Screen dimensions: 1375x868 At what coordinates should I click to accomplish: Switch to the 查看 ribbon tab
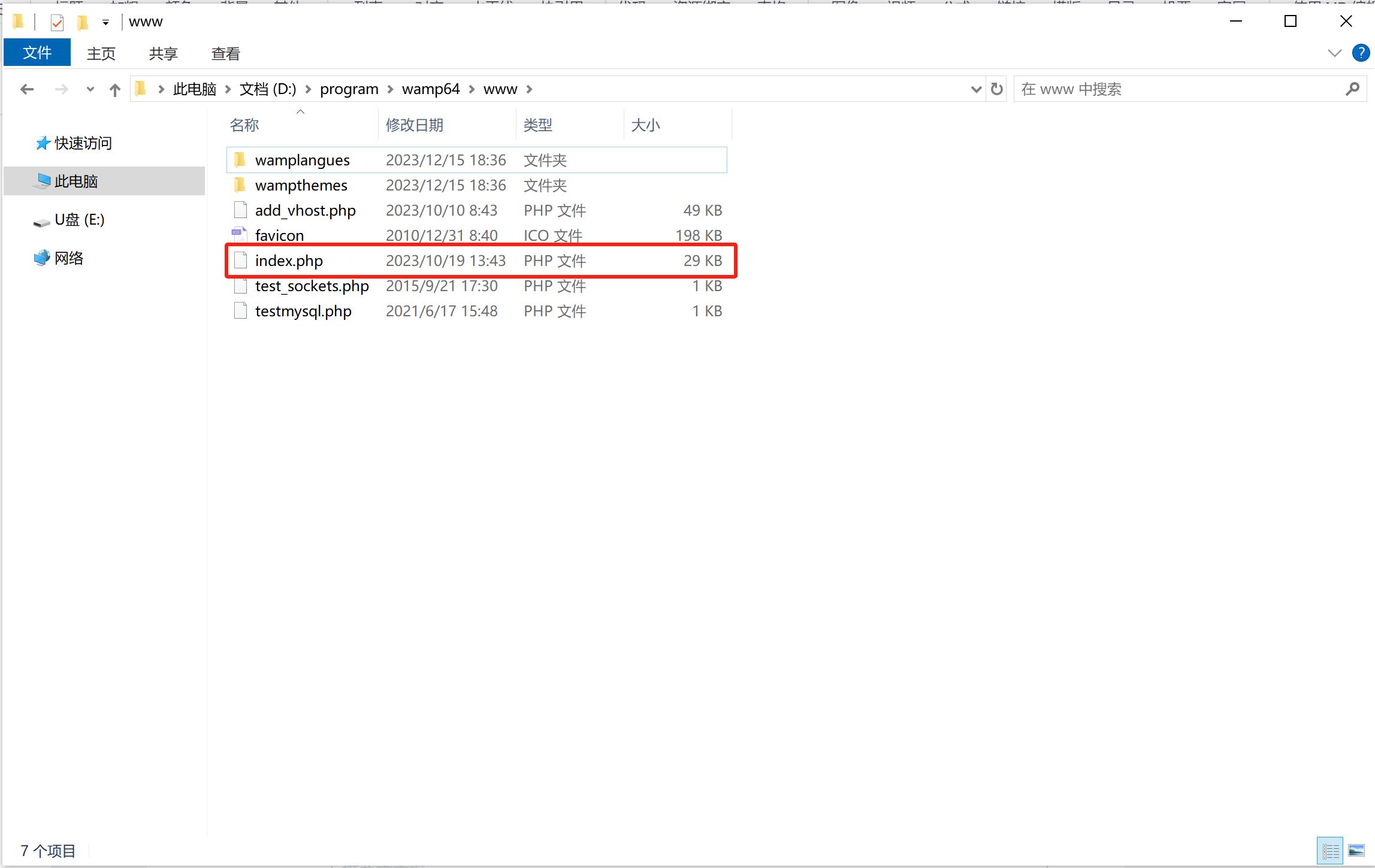click(225, 54)
